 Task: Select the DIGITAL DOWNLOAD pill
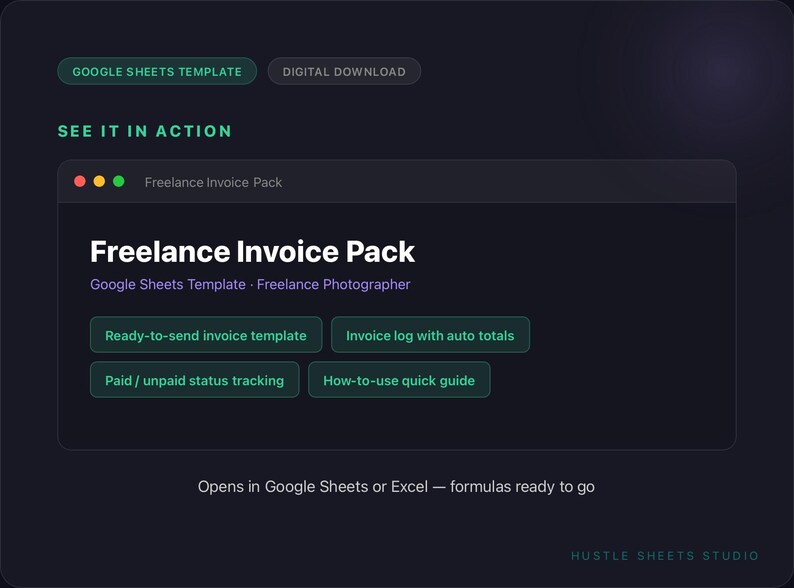click(344, 71)
